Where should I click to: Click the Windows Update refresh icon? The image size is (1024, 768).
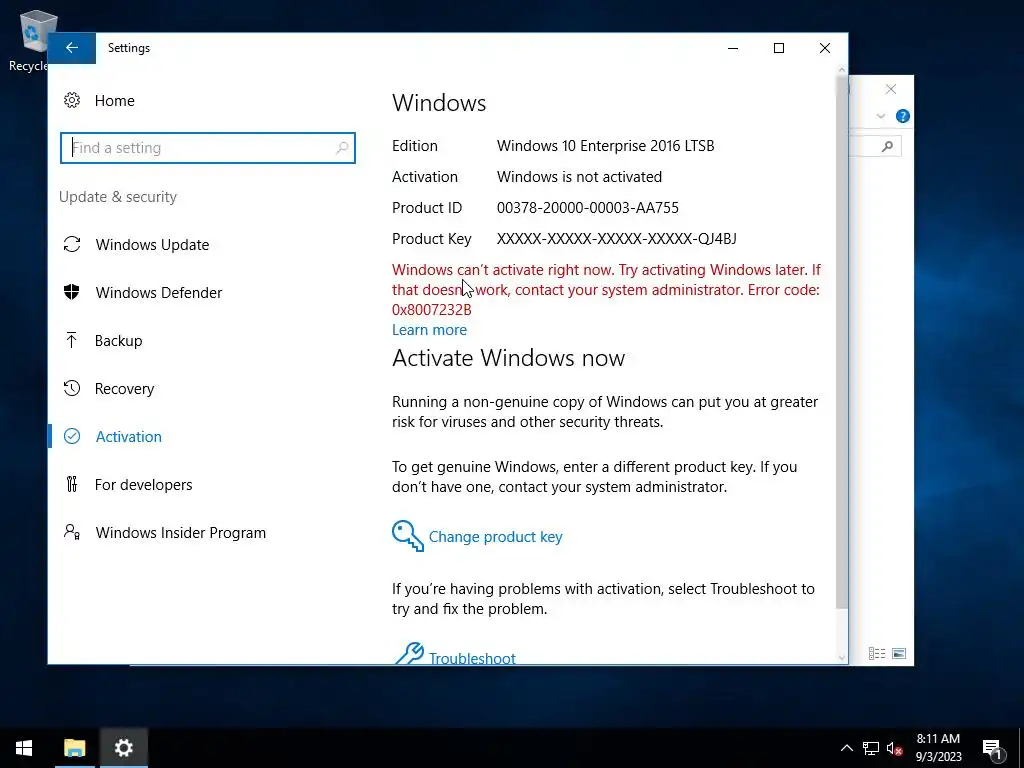point(72,244)
